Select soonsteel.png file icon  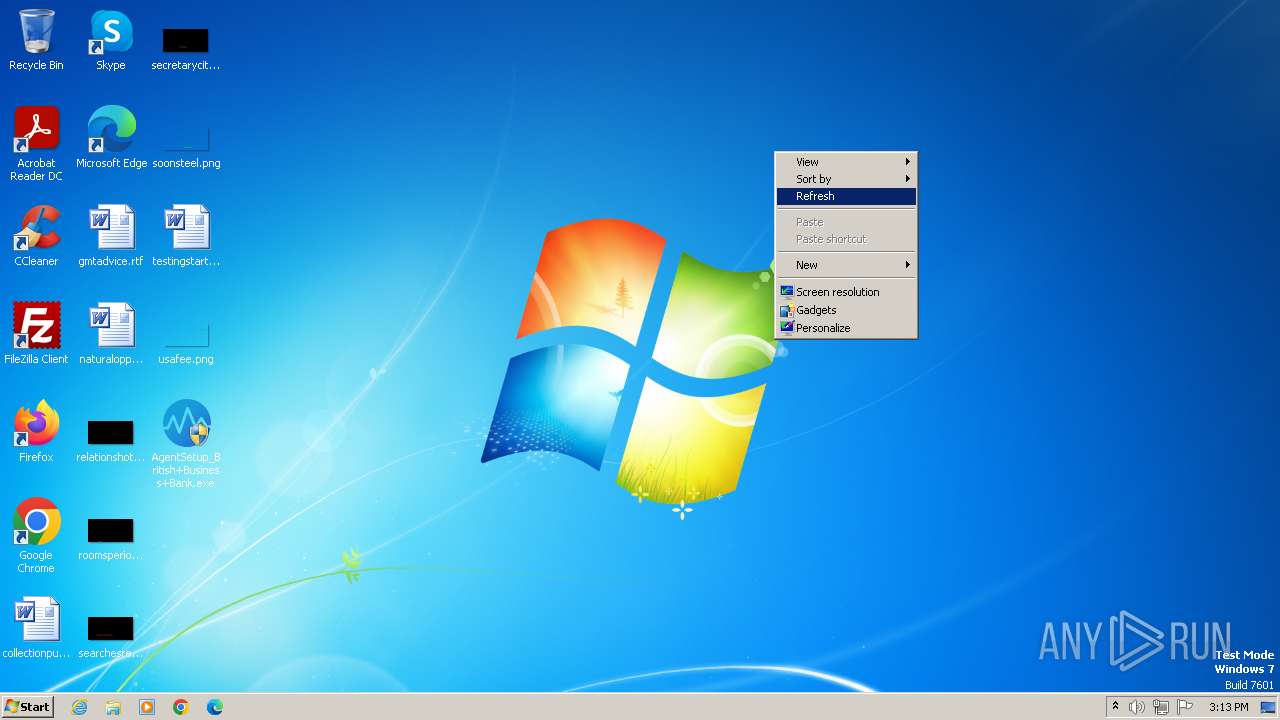tap(186, 146)
